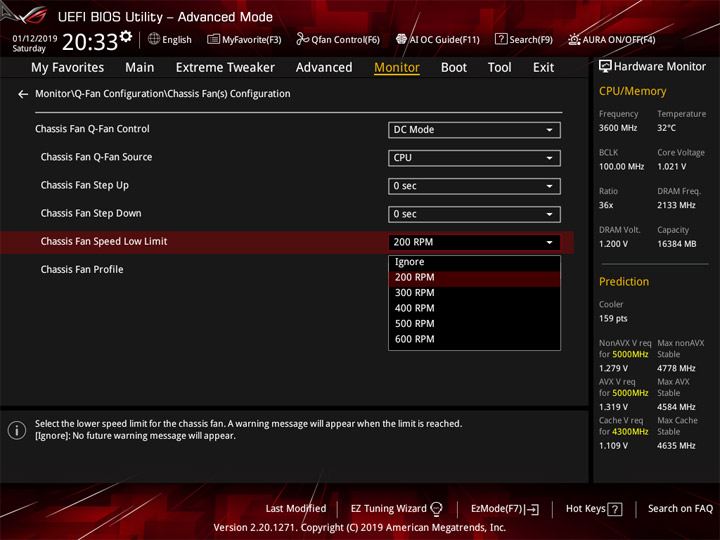Switch to the Advanced tab
Image resolution: width=720 pixels, height=540 pixels.
[x=324, y=68]
